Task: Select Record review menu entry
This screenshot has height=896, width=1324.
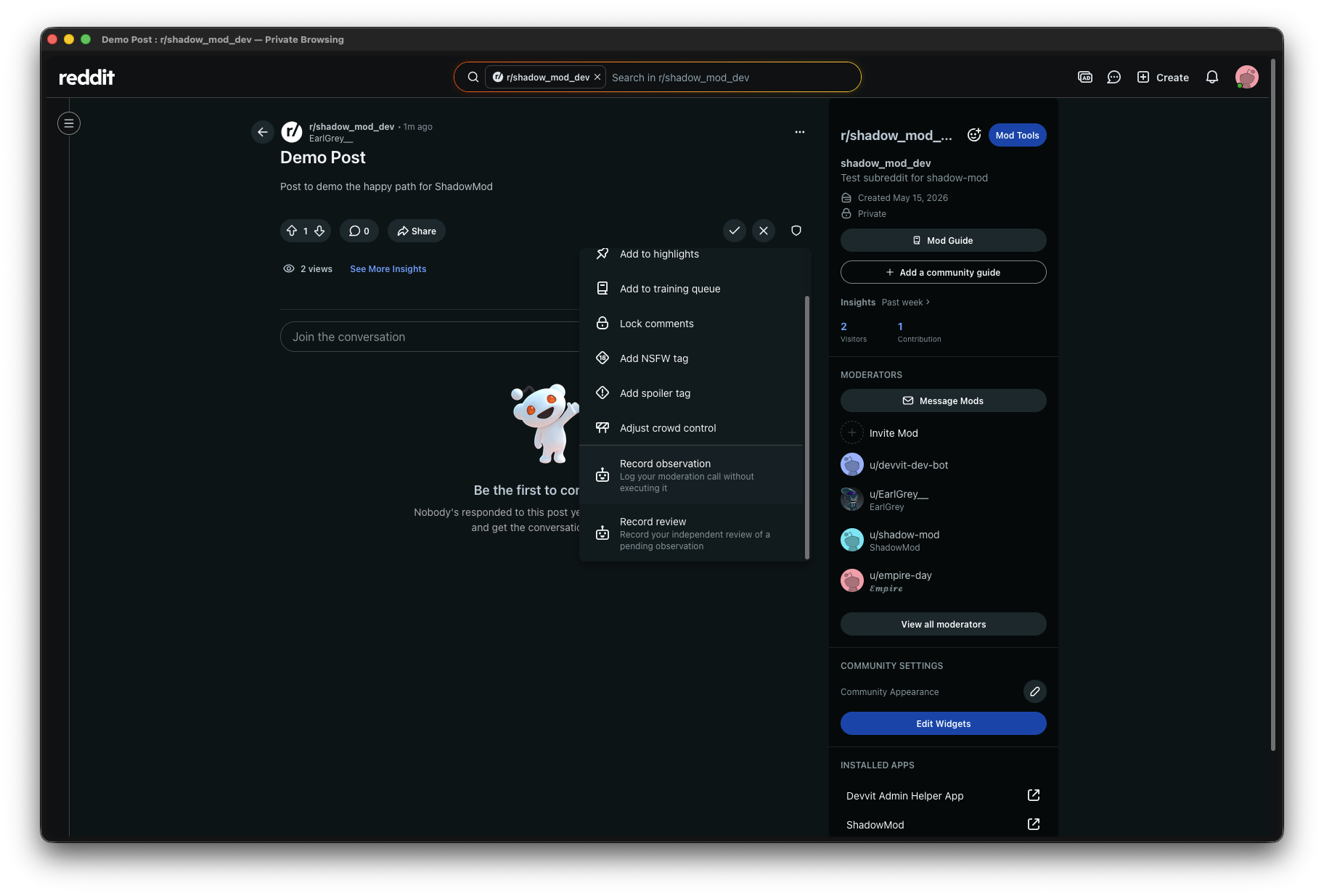Action: pyautogui.click(x=691, y=533)
